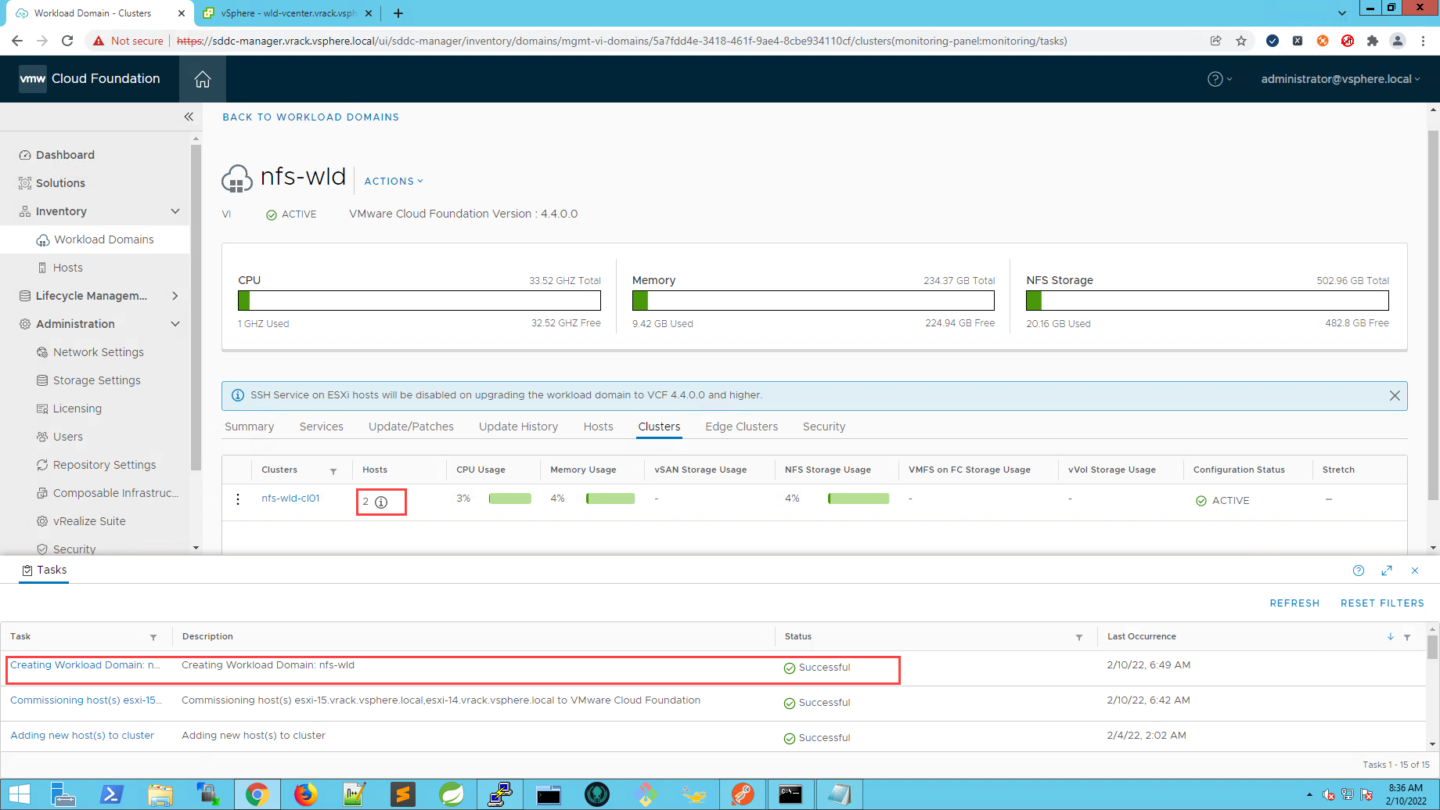Open the help icon in the Tasks panel
Screen dimensions: 1440x810
coord(1358,570)
